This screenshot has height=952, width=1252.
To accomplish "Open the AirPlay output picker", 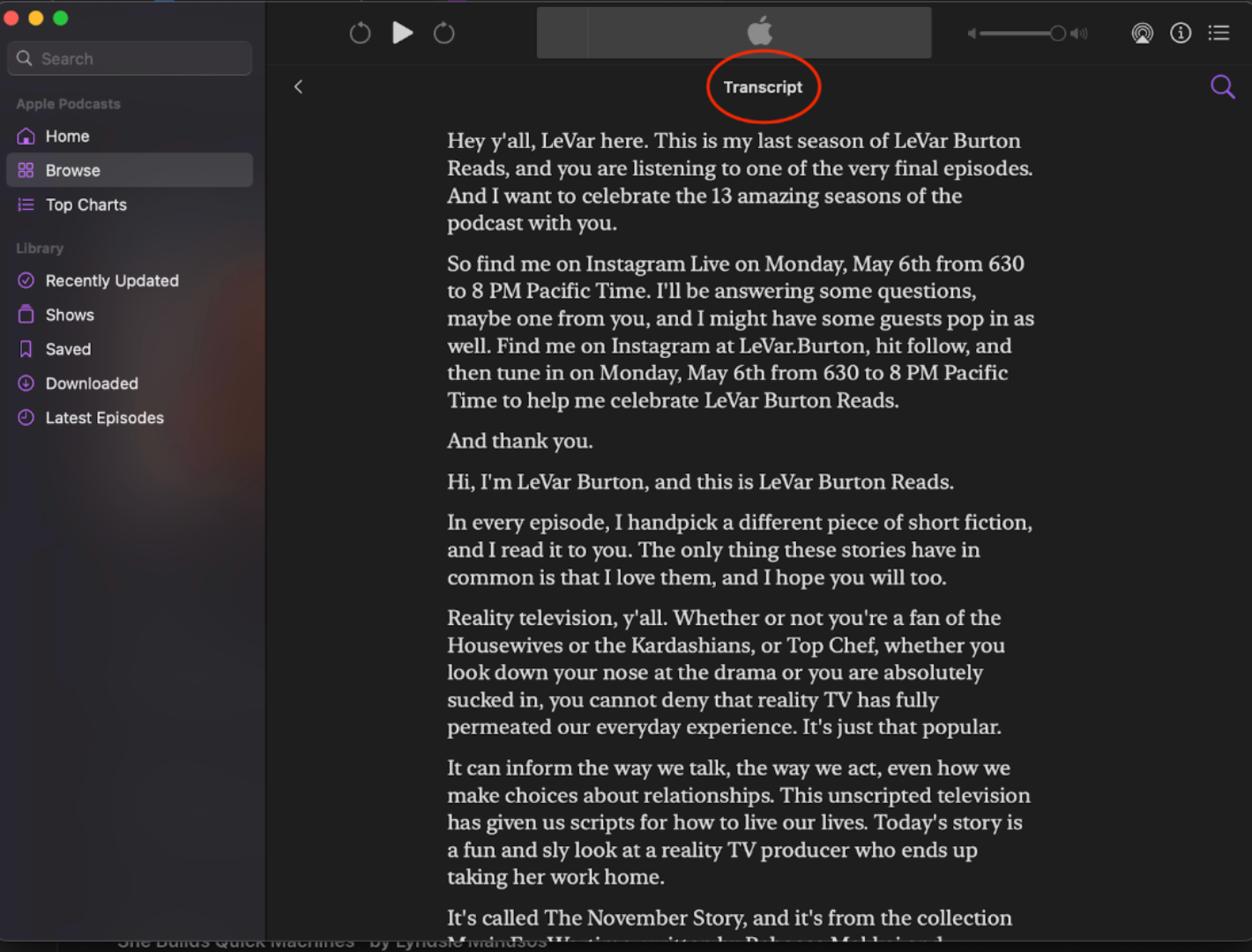I will pos(1142,33).
